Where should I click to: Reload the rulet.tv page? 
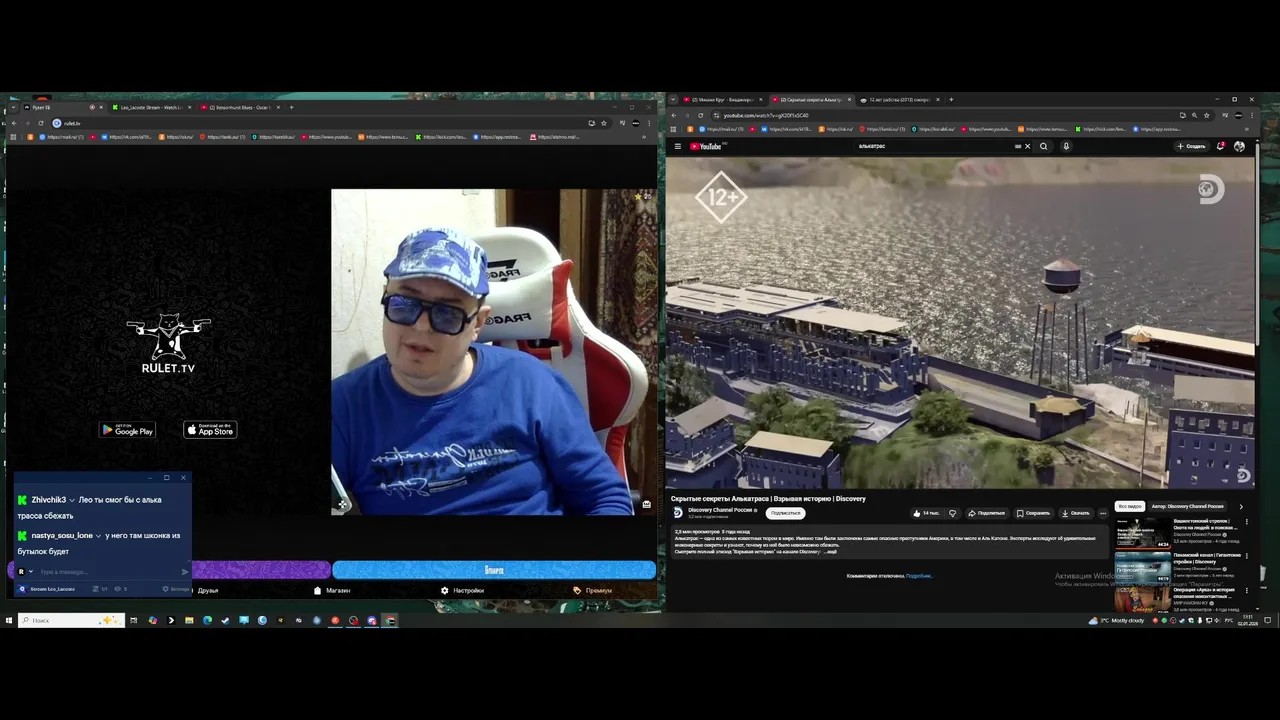[x=41, y=123]
